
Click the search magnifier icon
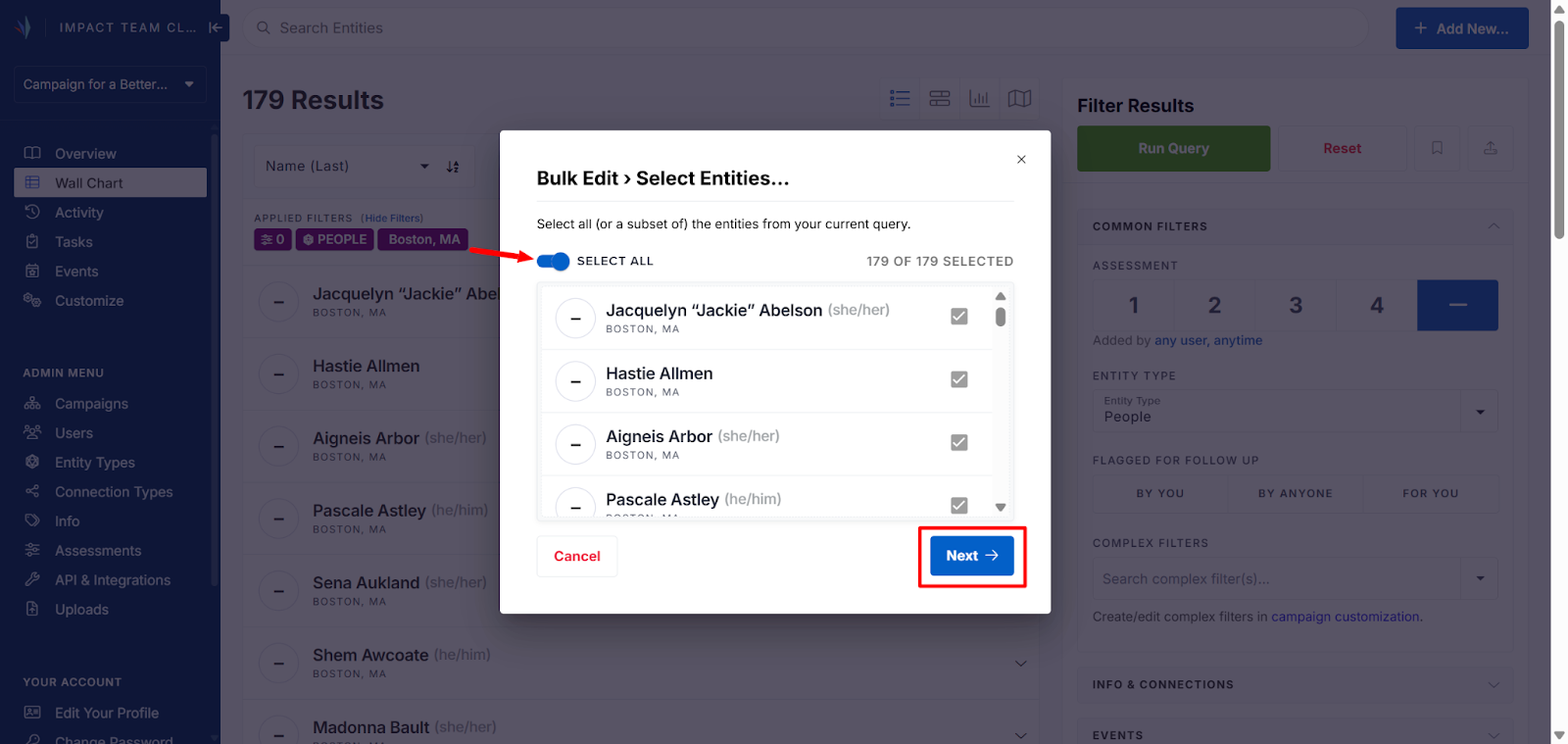[x=264, y=27]
